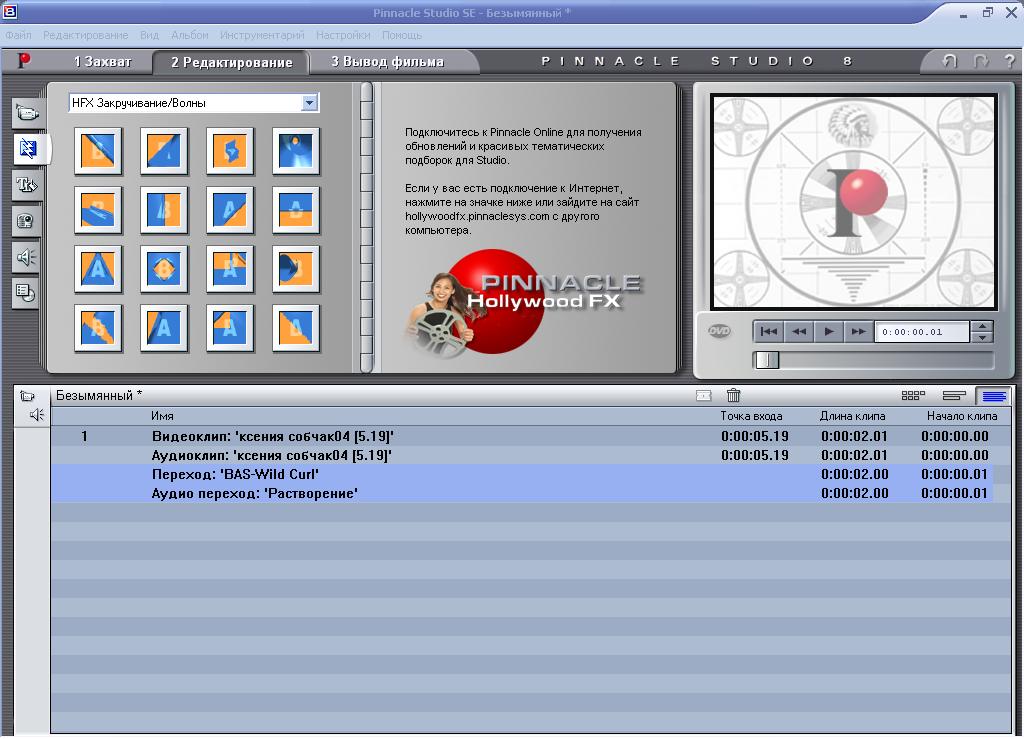Image resolution: width=1024 pixels, height=739 pixels.
Task: Select the A pyramid transition thumbnail
Action: 98,268
